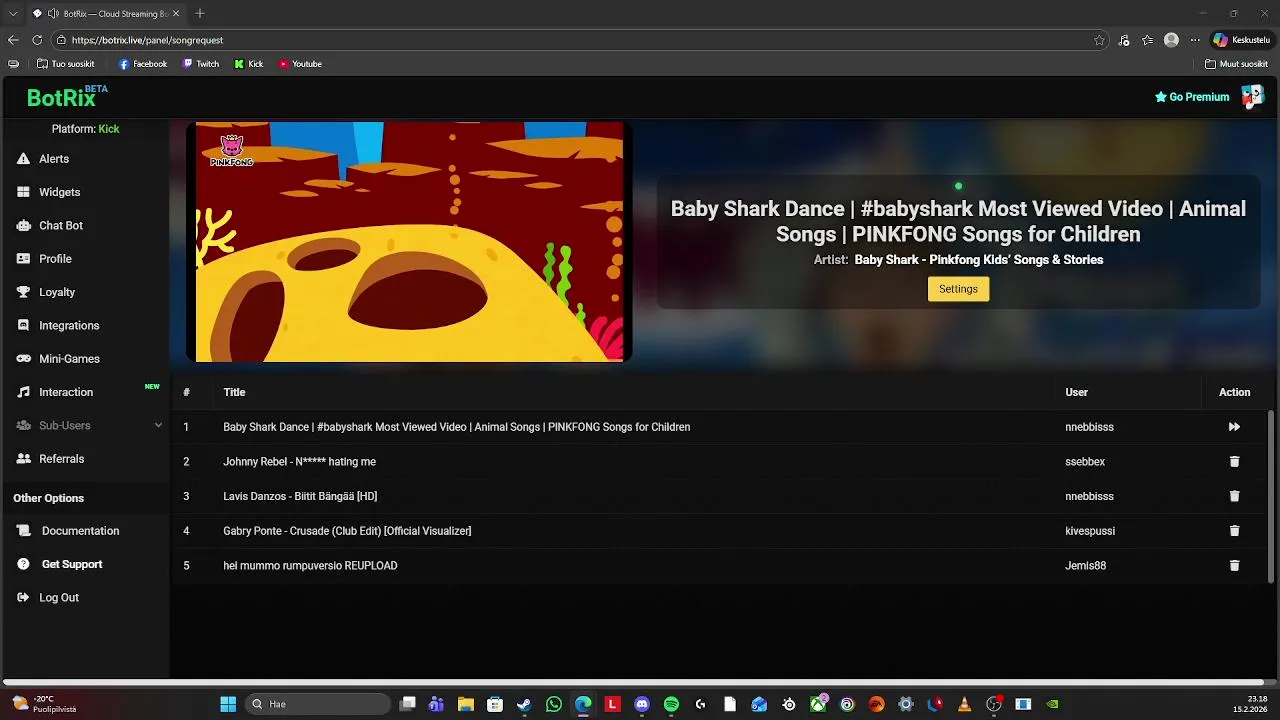Image resolution: width=1280 pixels, height=720 pixels.
Task: Open the Alerts section in sidebar
Action: [54, 159]
